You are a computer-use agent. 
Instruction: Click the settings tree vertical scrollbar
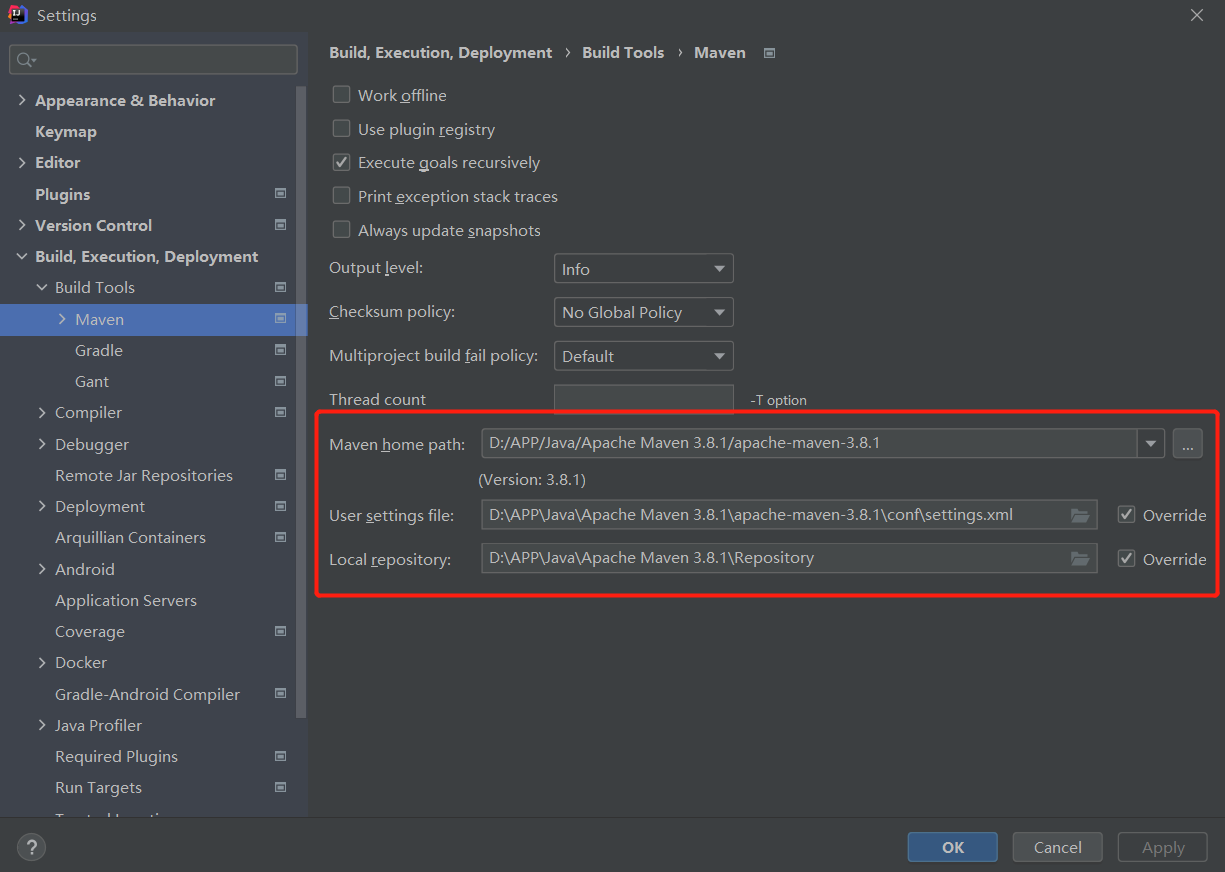[302, 400]
